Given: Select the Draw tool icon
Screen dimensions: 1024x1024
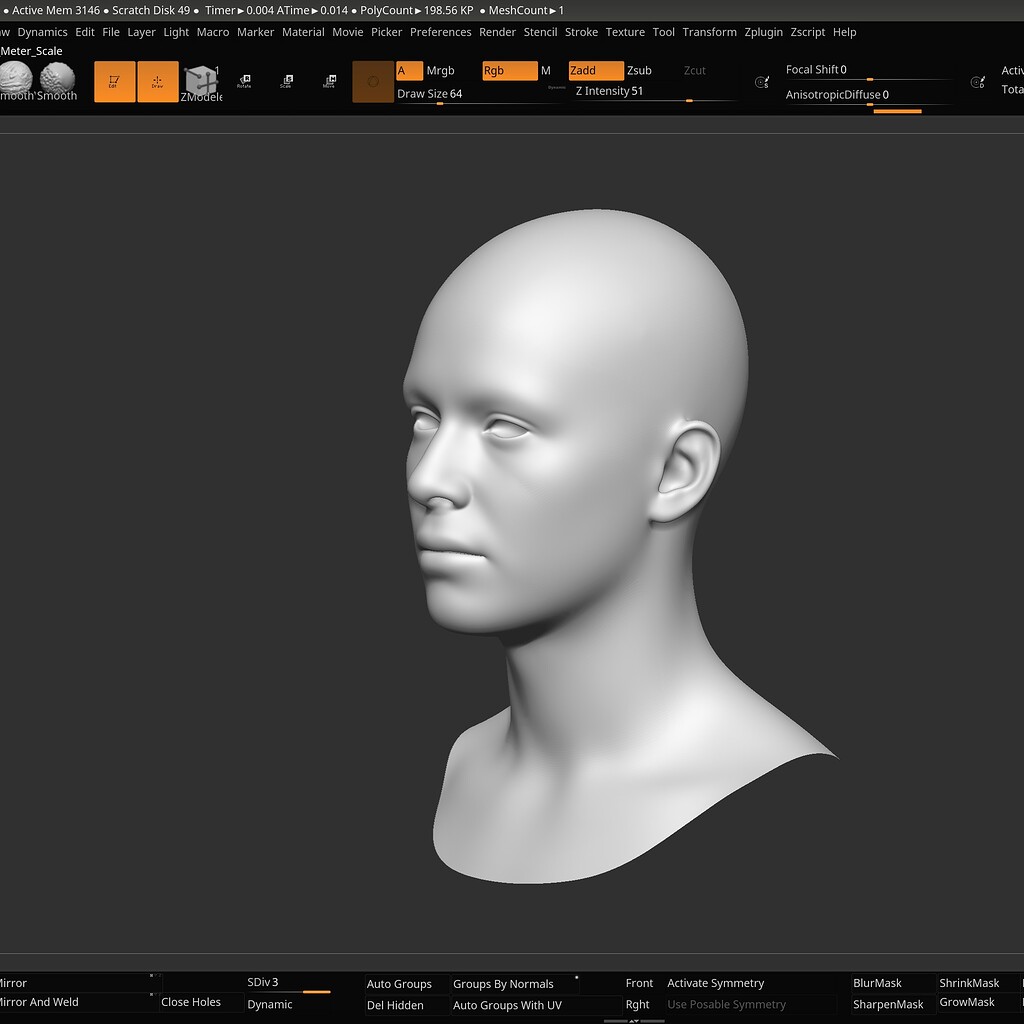Looking at the screenshot, I should pyautogui.click(x=157, y=82).
